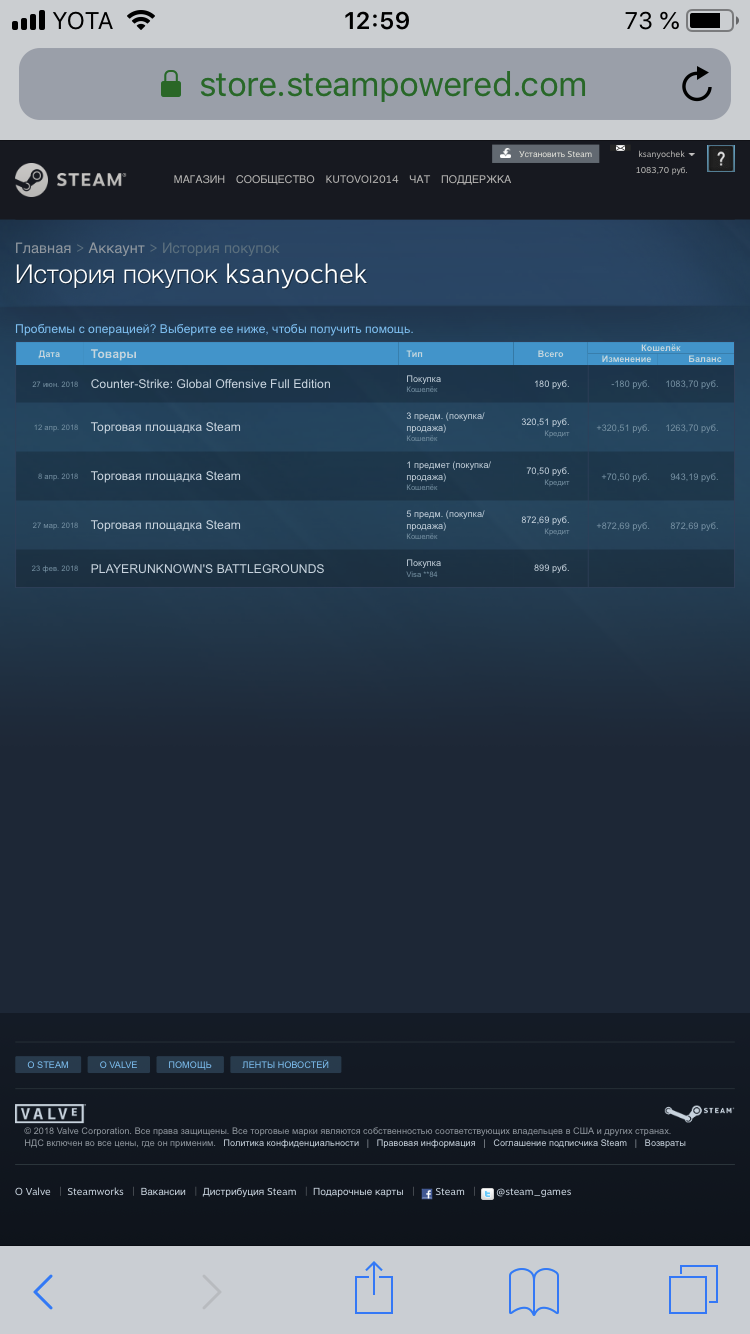Open the ЧАТ menu item
The image size is (750, 1334).
tap(420, 179)
